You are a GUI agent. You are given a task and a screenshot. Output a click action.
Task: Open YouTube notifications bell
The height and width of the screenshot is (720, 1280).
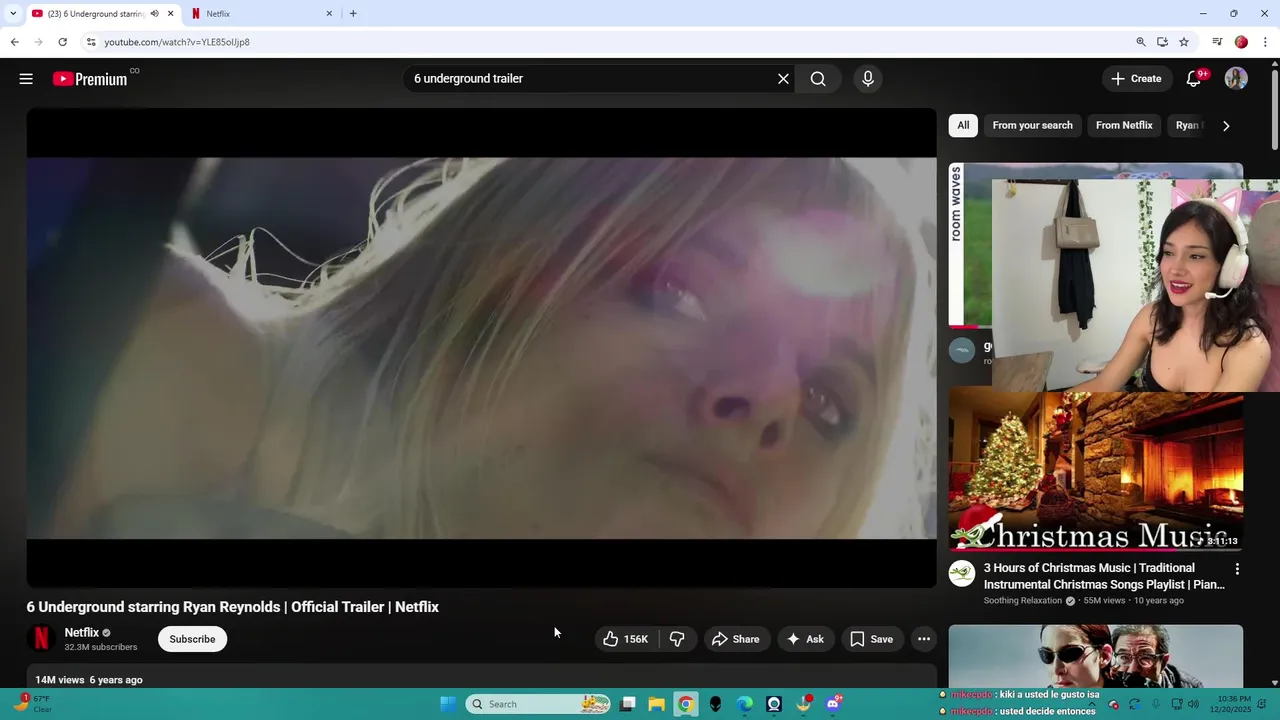[1193, 79]
